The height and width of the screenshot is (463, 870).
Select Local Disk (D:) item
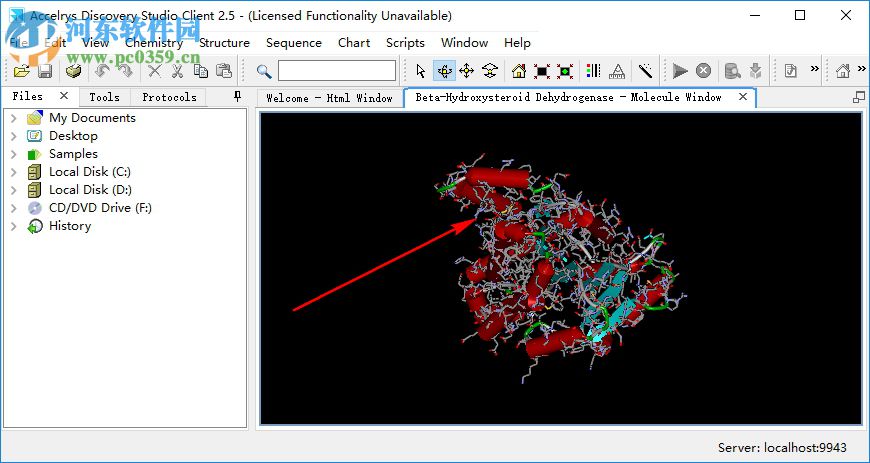(90, 190)
